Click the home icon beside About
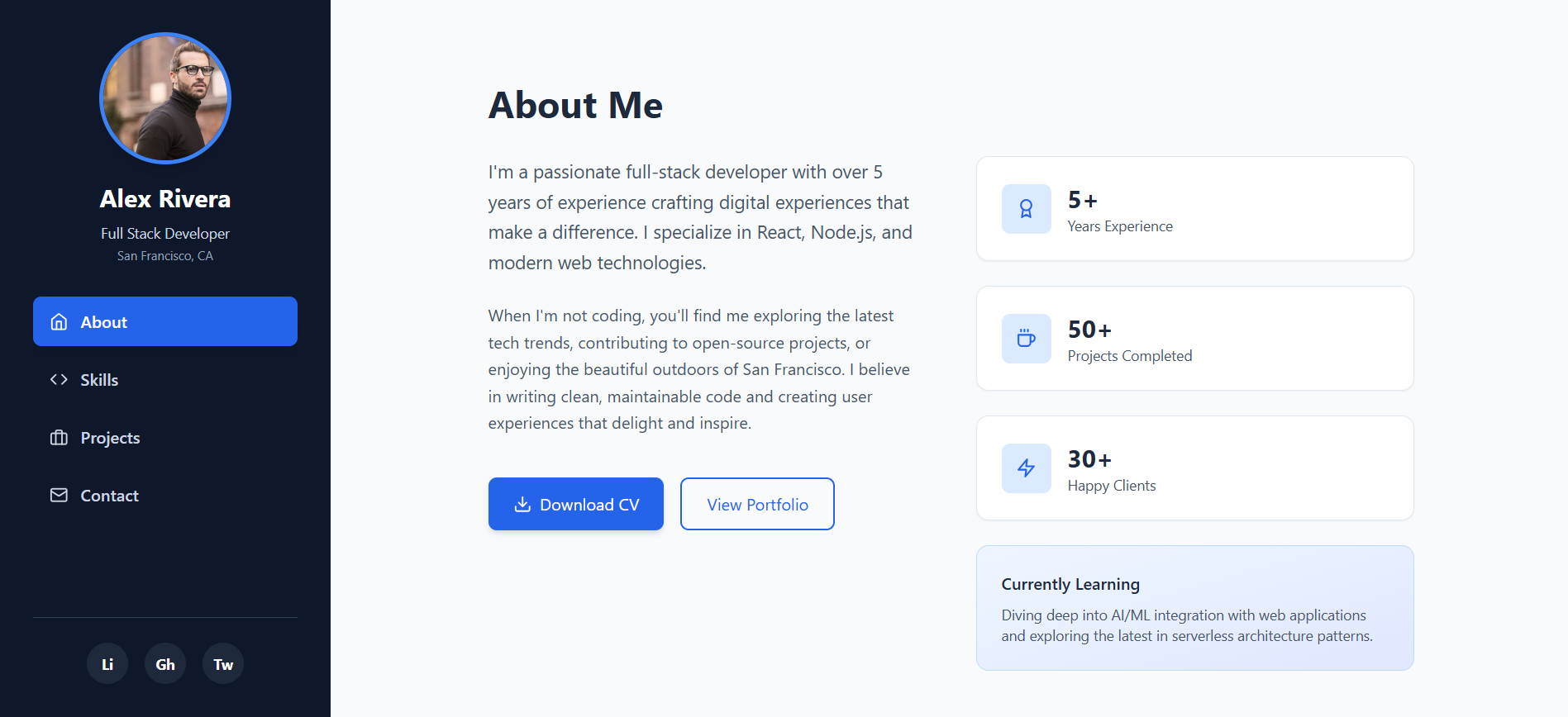The width and height of the screenshot is (1568, 717). (x=59, y=322)
